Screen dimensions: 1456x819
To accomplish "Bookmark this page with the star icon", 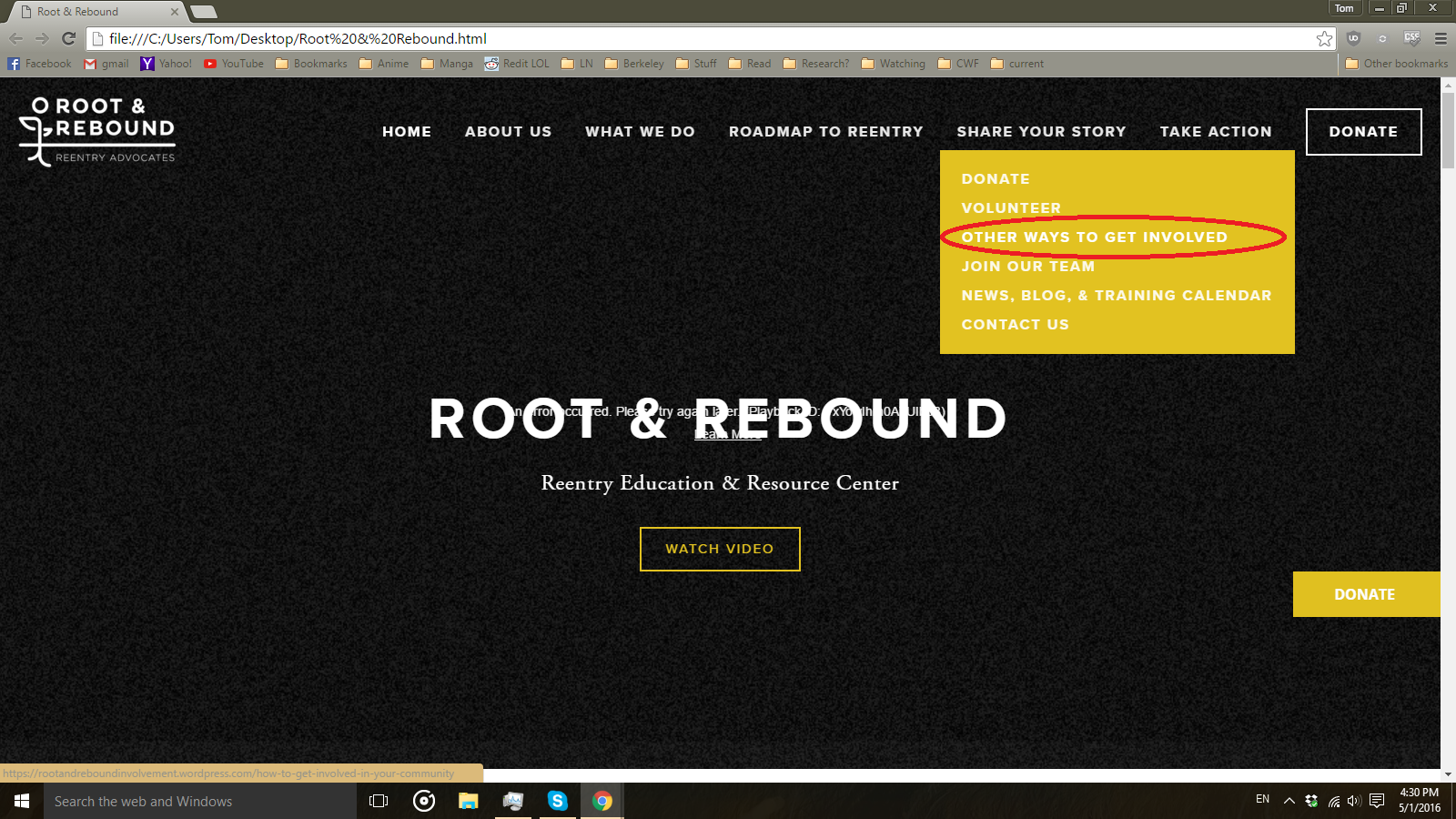I will [1324, 38].
